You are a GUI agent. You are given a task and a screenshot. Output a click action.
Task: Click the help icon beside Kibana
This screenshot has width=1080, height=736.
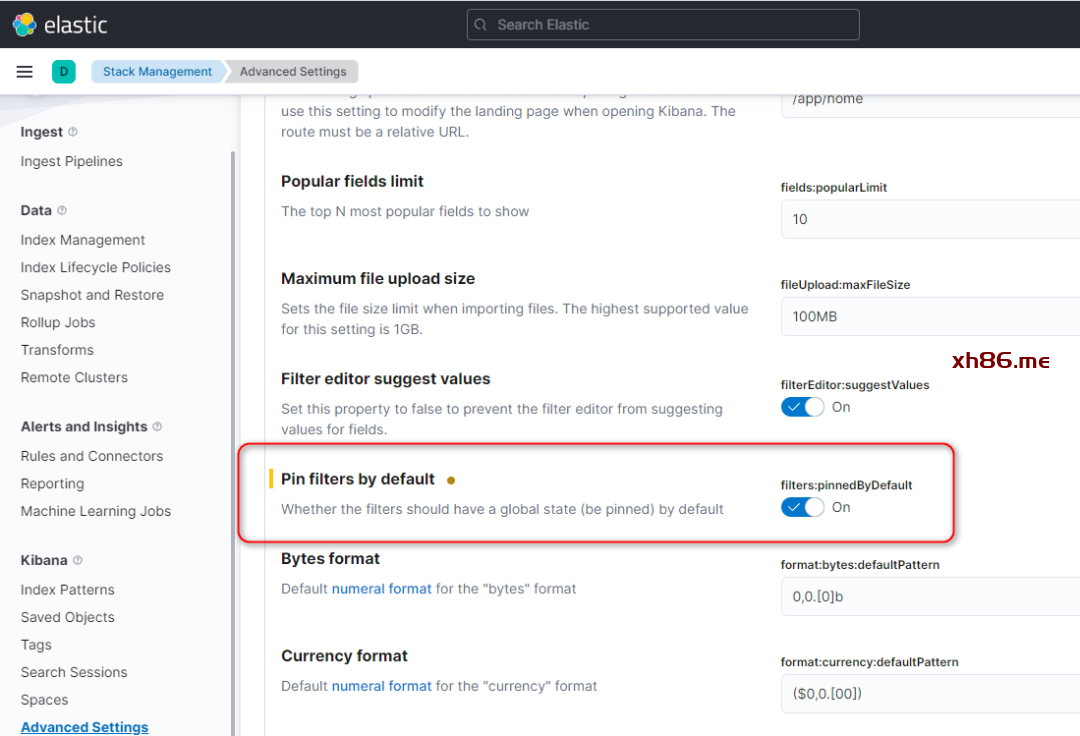tap(78, 561)
